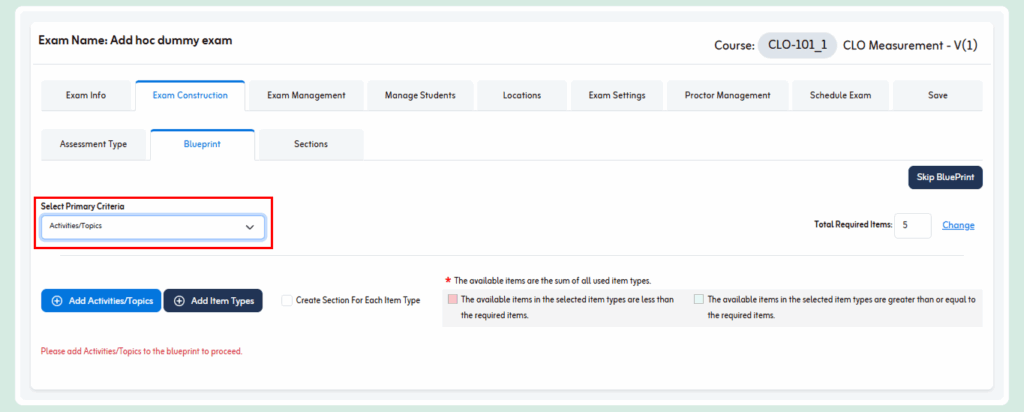Click the Total Required Items input field
The width and height of the screenshot is (1024, 412).
coord(913,225)
